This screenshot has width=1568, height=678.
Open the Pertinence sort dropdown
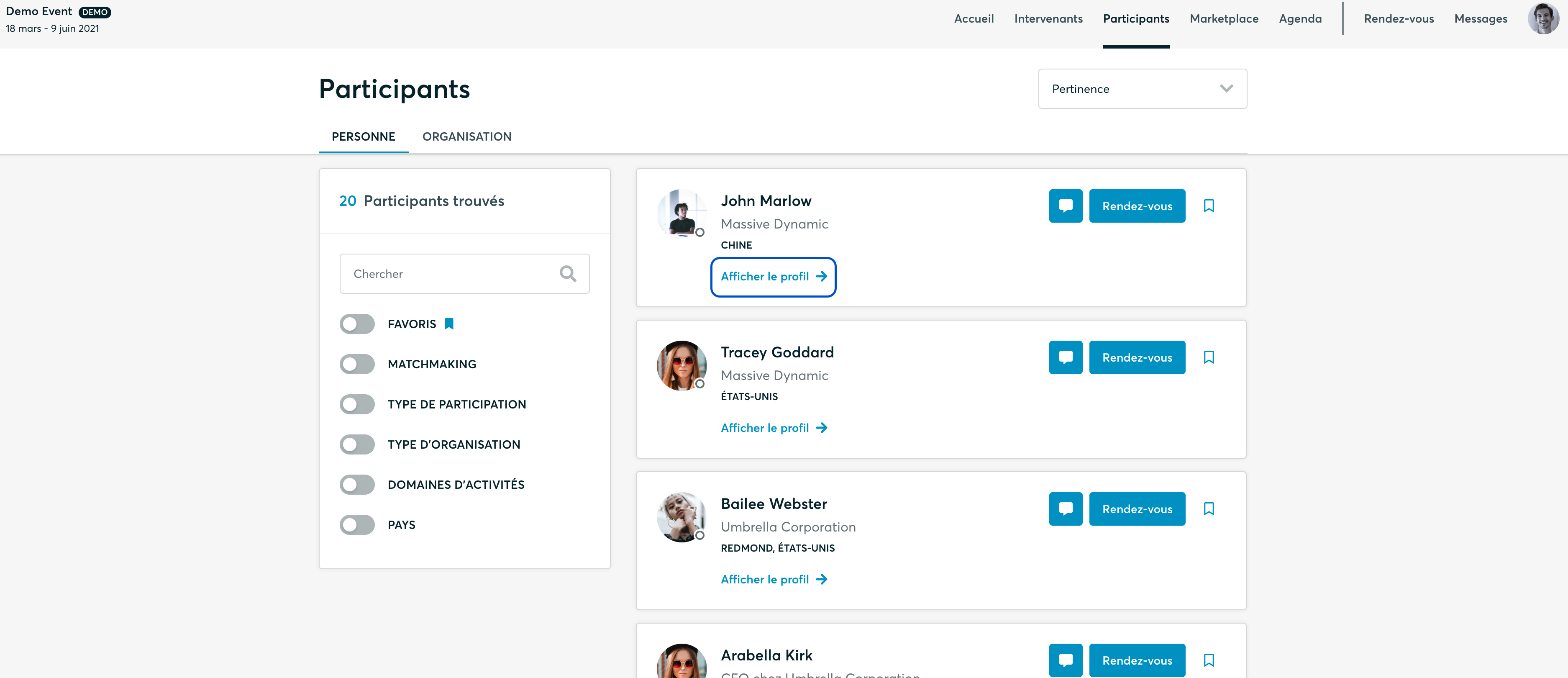[1142, 89]
